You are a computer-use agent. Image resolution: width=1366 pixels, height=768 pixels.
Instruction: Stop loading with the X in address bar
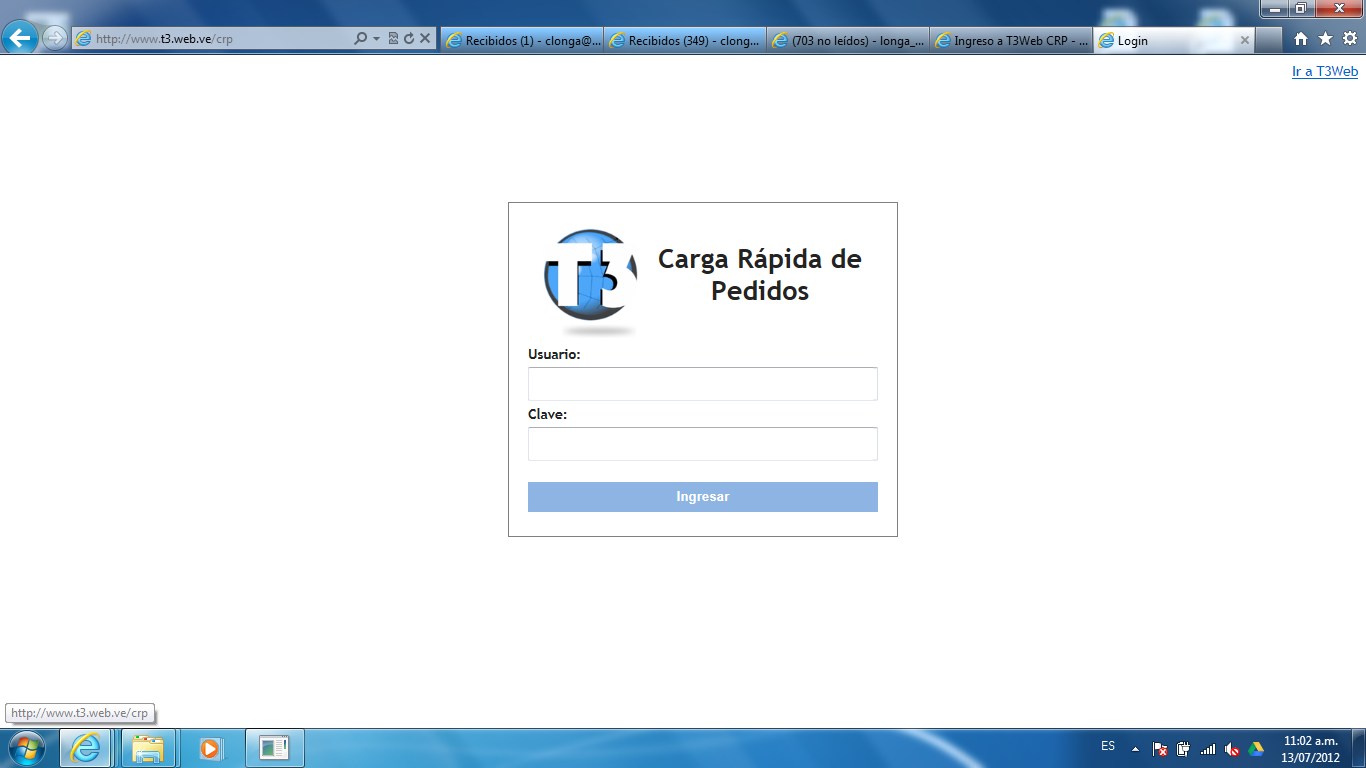(425, 39)
